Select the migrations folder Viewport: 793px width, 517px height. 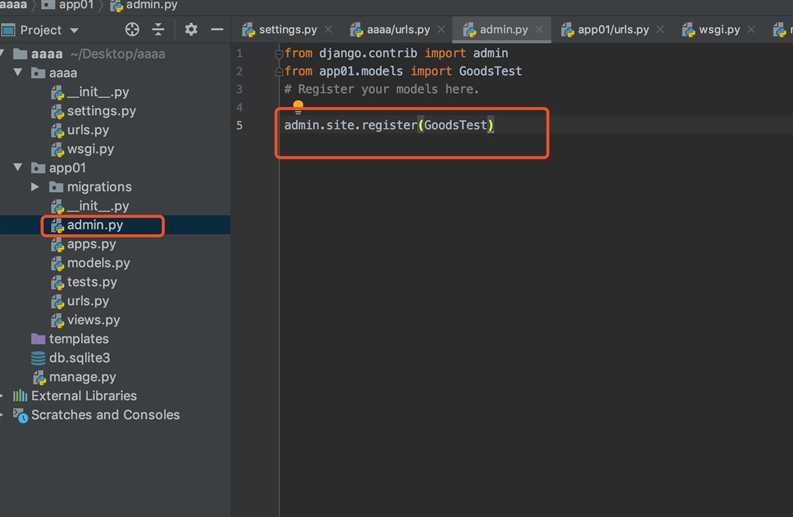pos(99,187)
